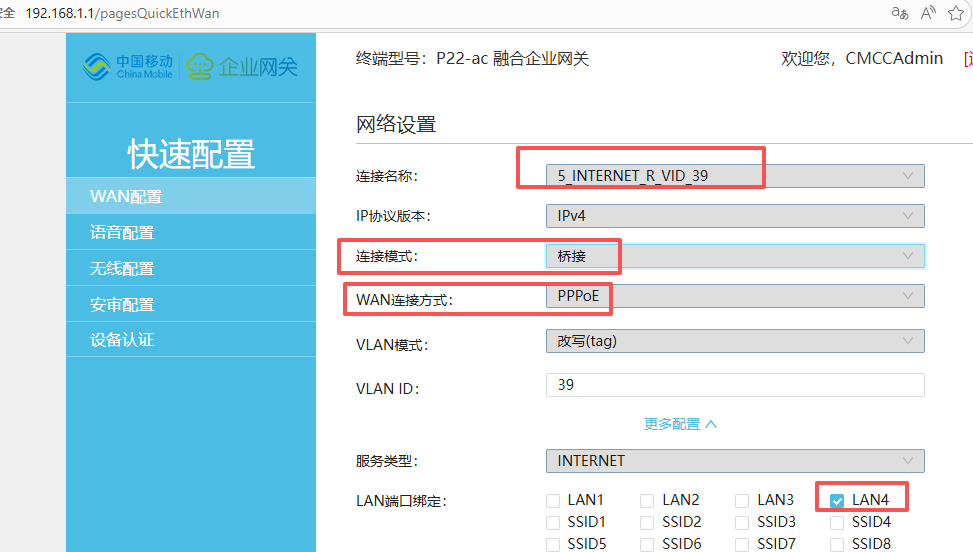
Task: Click the VLAN模式 label
Action: point(392,345)
